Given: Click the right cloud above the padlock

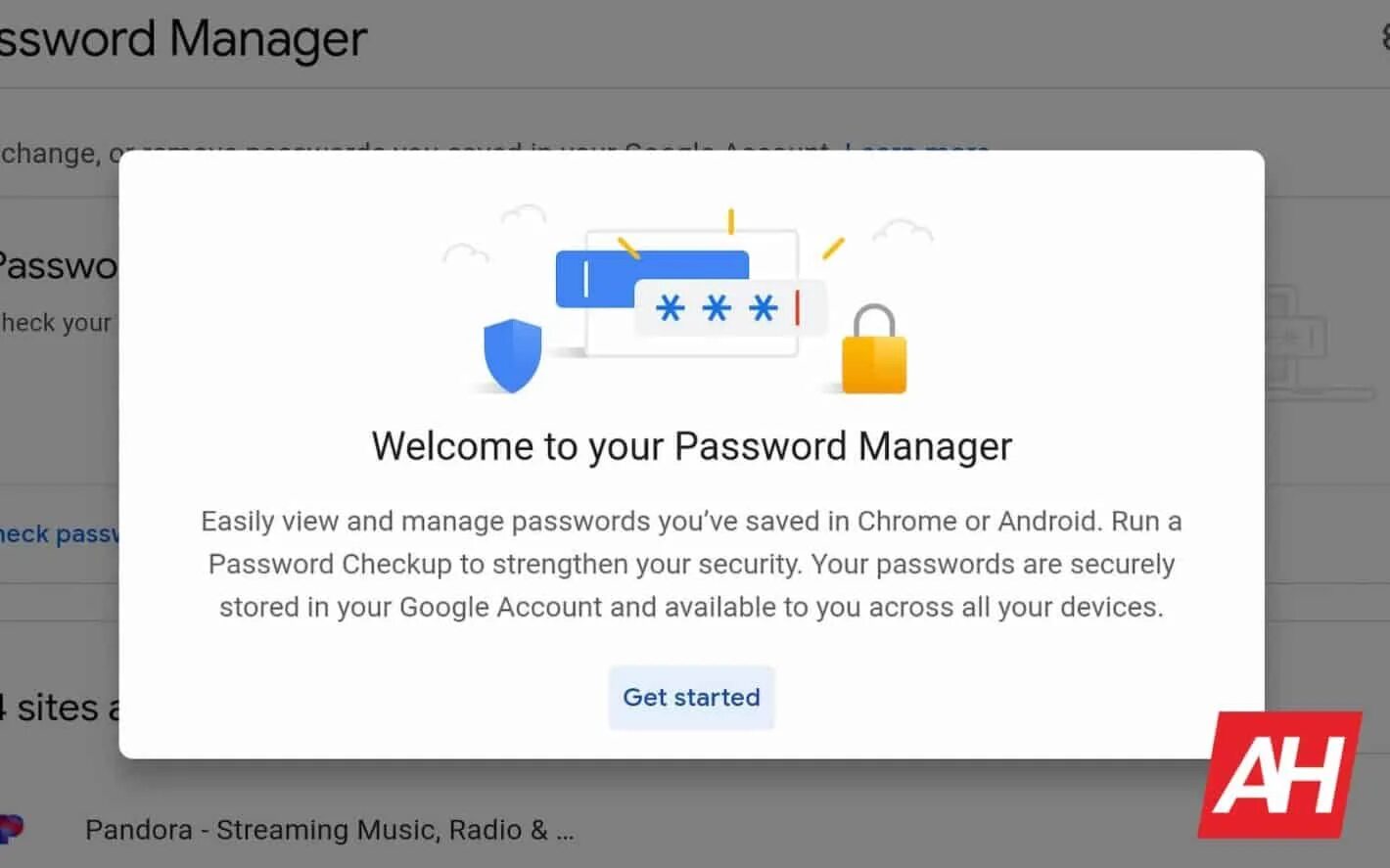Looking at the screenshot, I should pyautogui.click(x=903, y=232).
